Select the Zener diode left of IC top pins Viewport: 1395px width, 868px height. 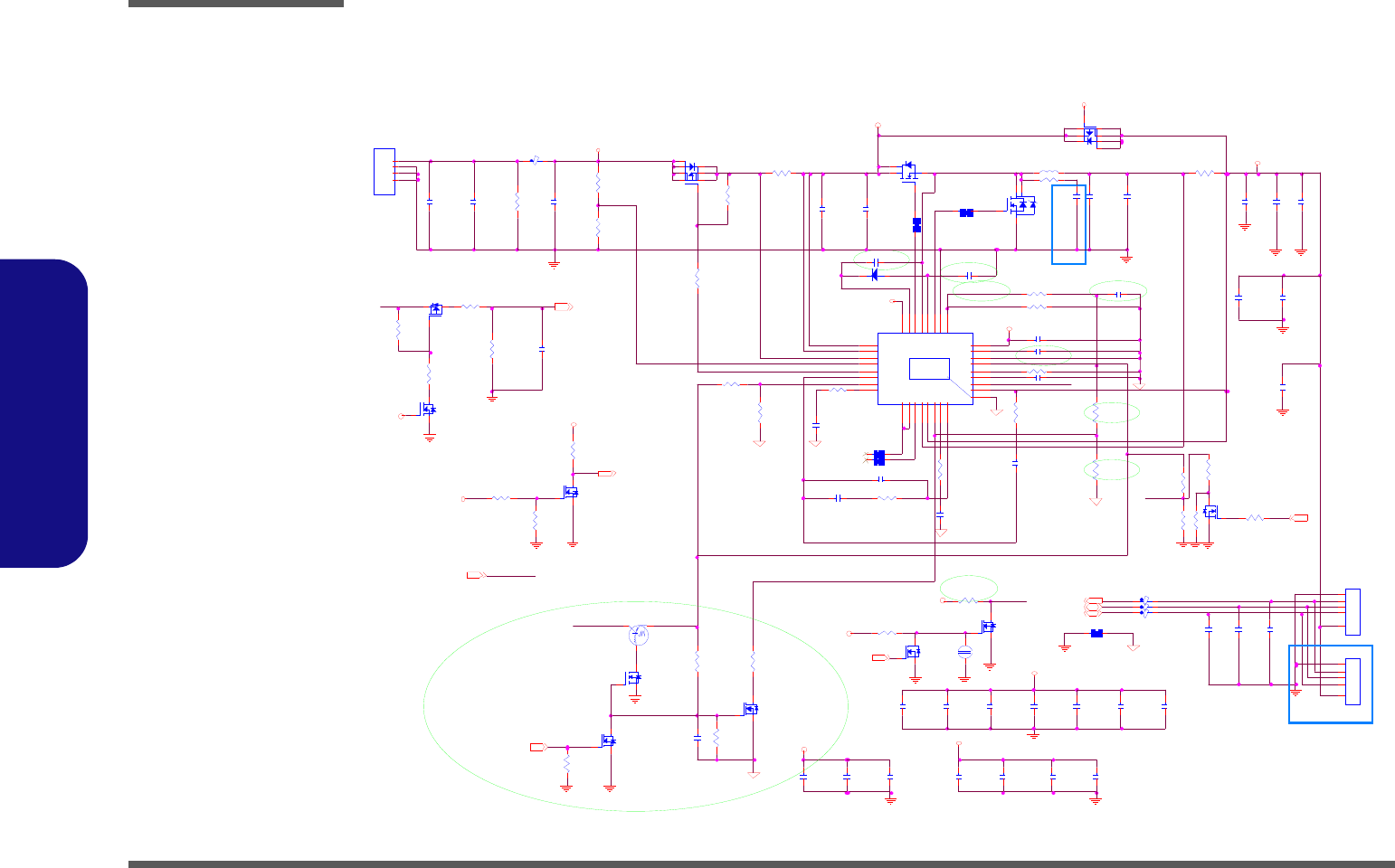click(x=875, y=275)
